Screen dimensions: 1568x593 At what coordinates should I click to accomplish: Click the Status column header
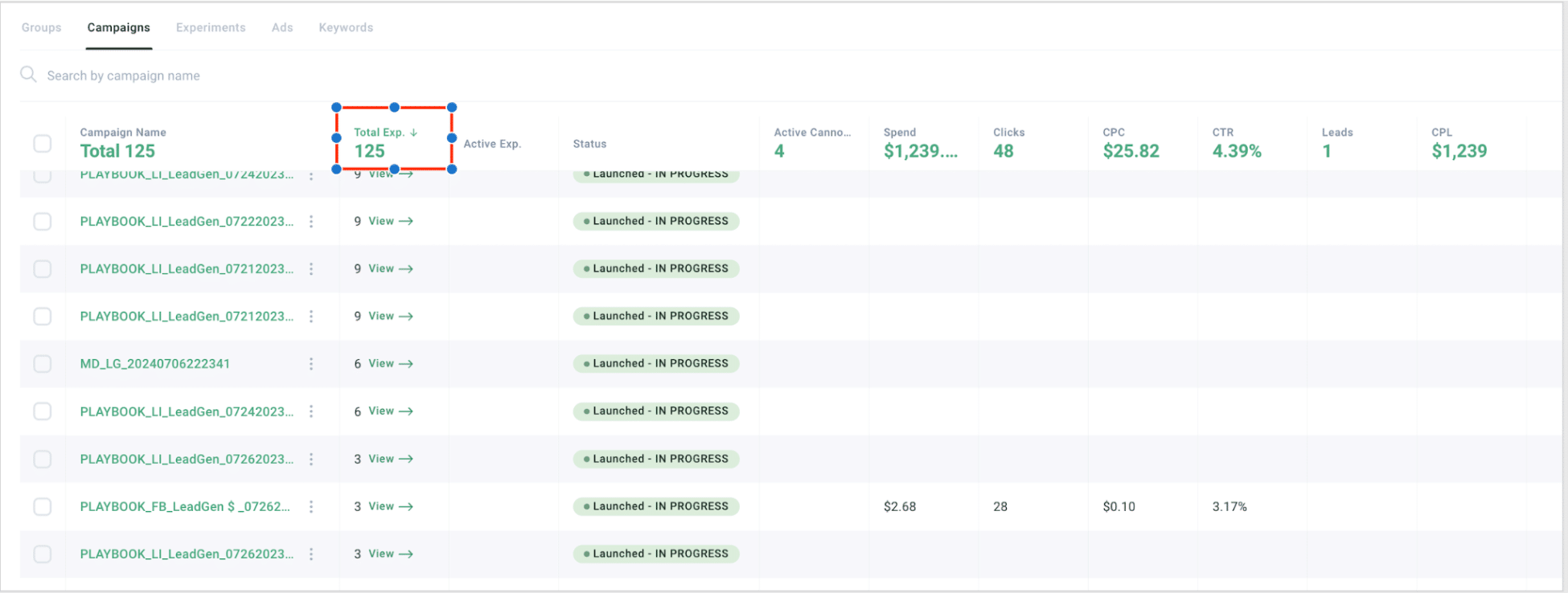tap(589, 144)
